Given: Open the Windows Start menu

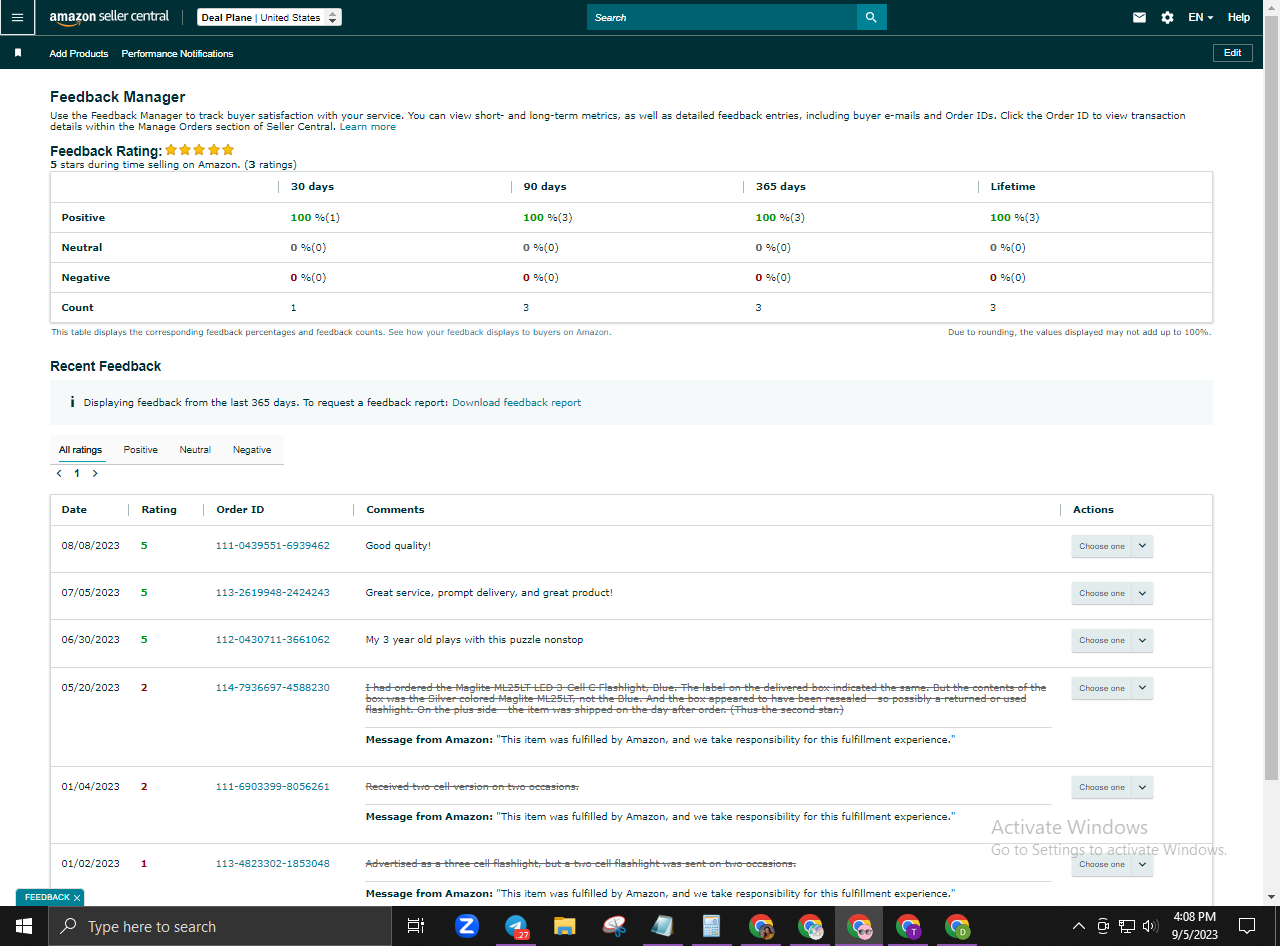Looking at the screenshot, I should 24,926.
